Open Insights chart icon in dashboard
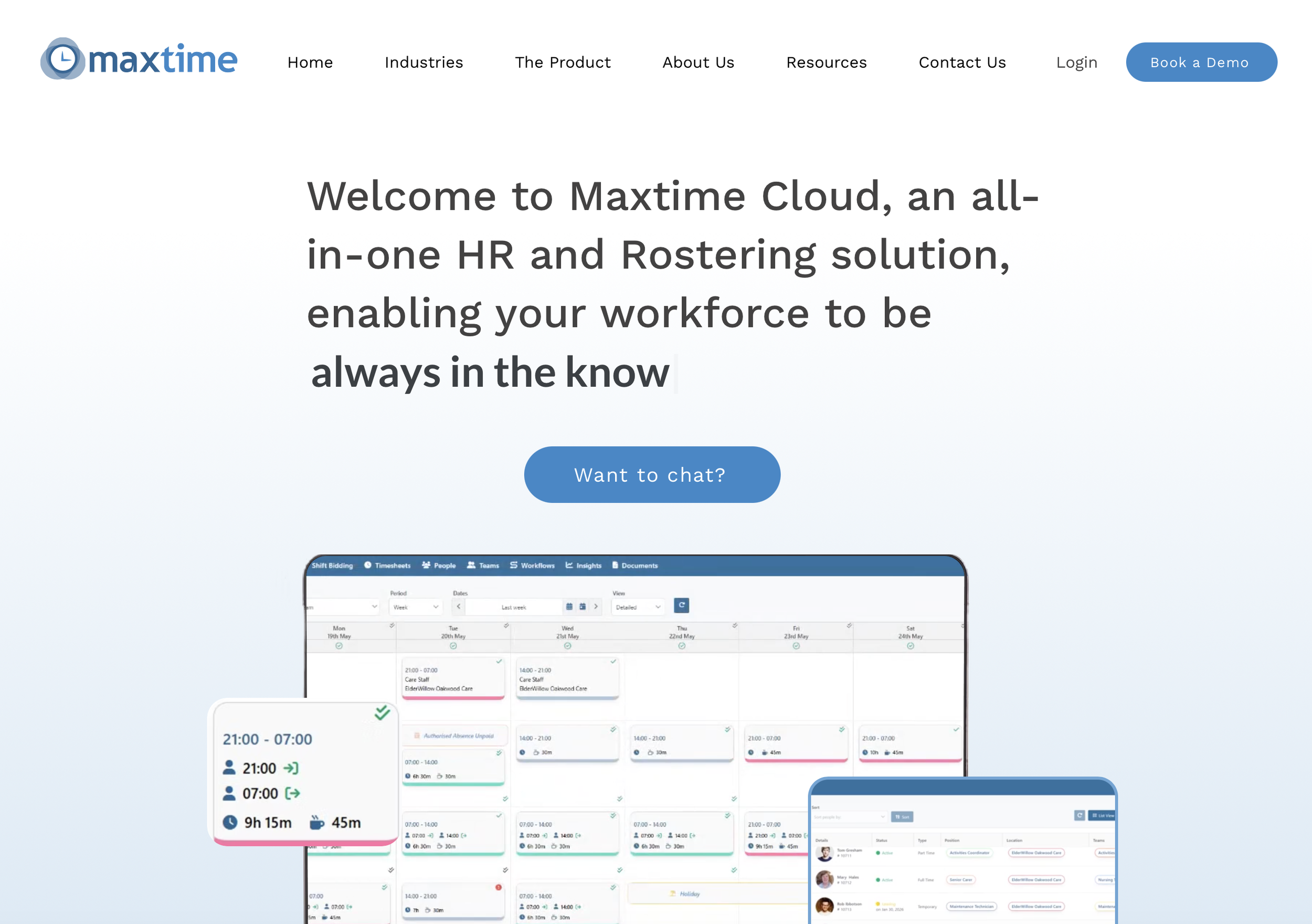 point(569,565)
